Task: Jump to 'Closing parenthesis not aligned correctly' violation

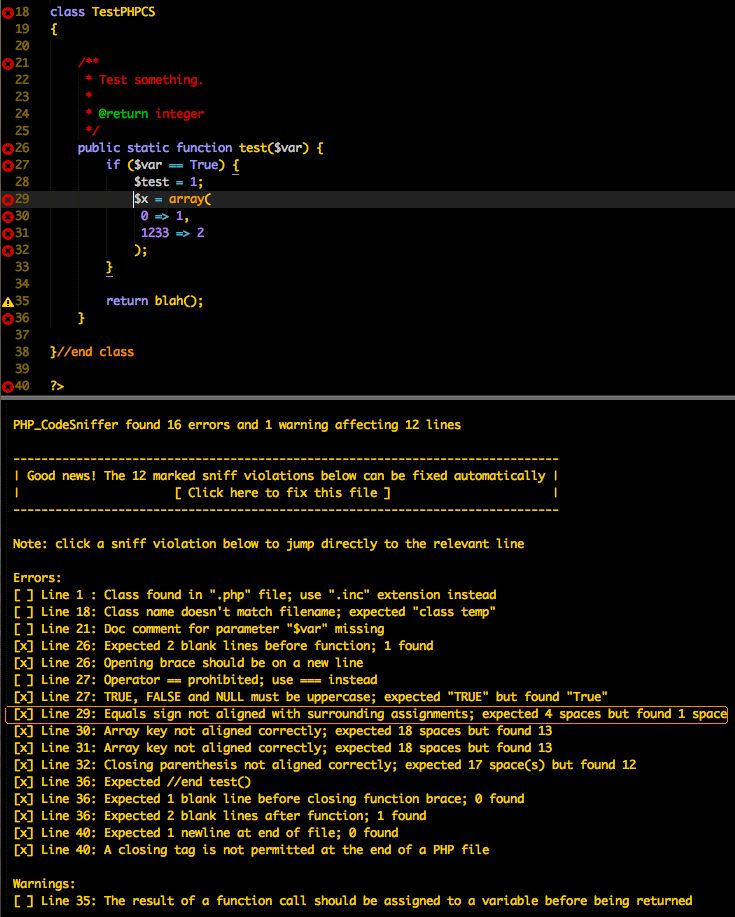Action: pyautogui.click(x=325, y=765)
